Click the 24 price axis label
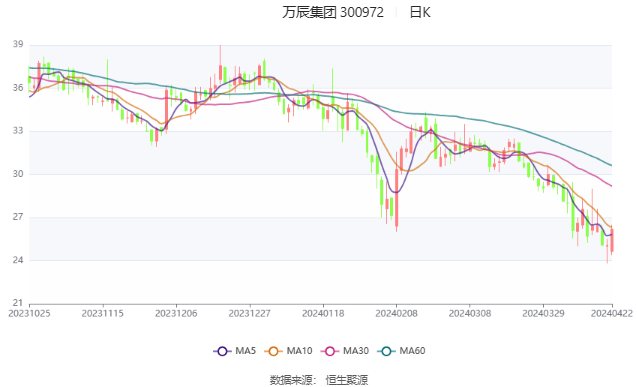The height and width of the screenshot is (387, 637). click(x=18, y=260)
